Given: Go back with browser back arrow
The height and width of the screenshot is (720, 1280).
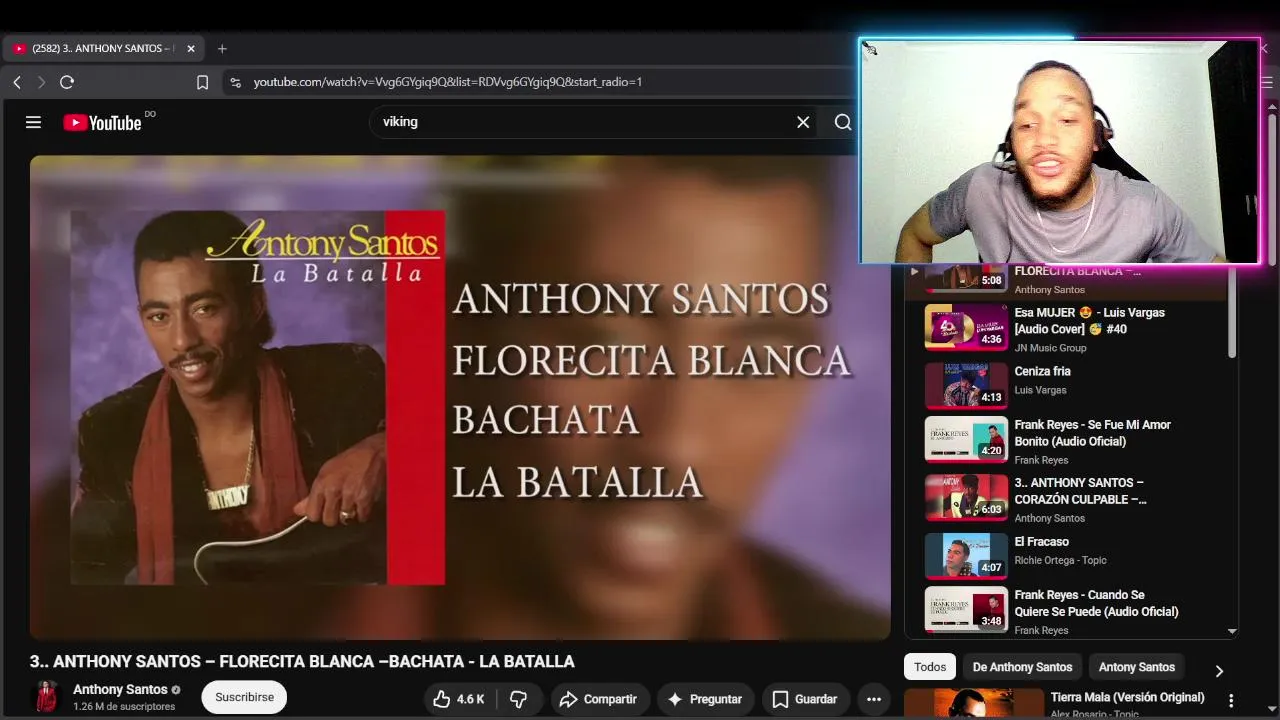Looking at the screenshot, I should pos(17,82).
